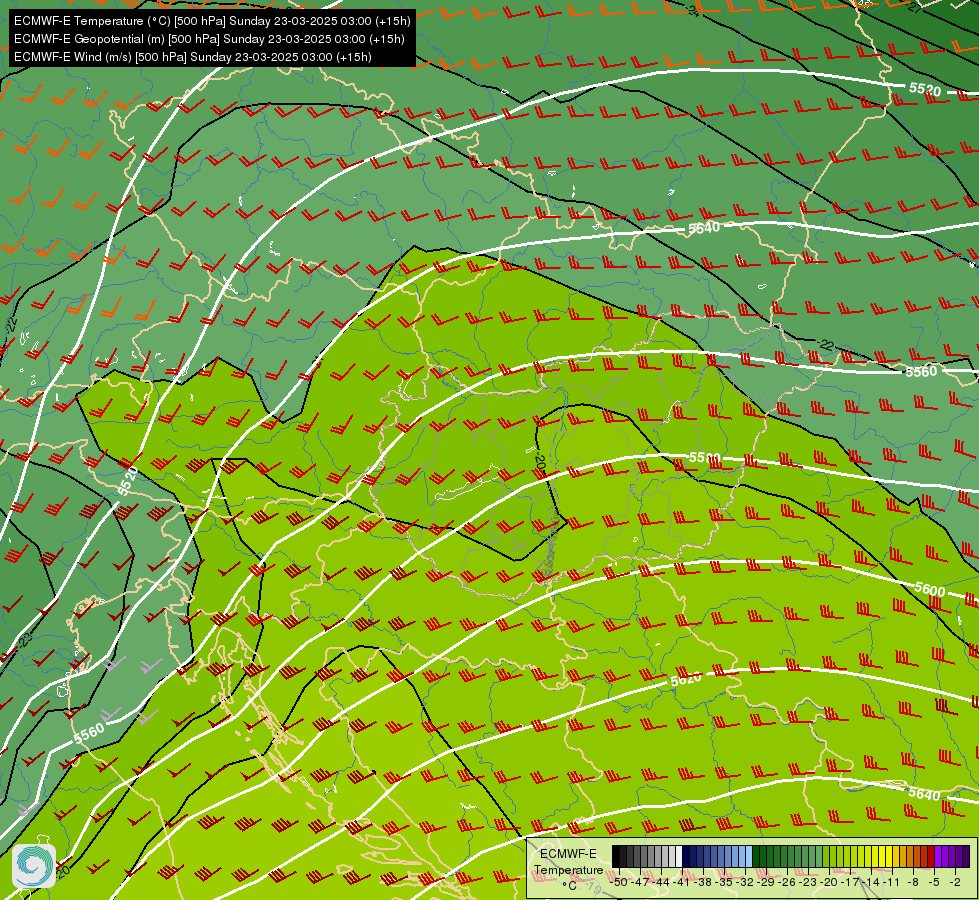Click the -50 tick label in the legend
Viewport: 979px width, 900px height.
click(619, 882)
